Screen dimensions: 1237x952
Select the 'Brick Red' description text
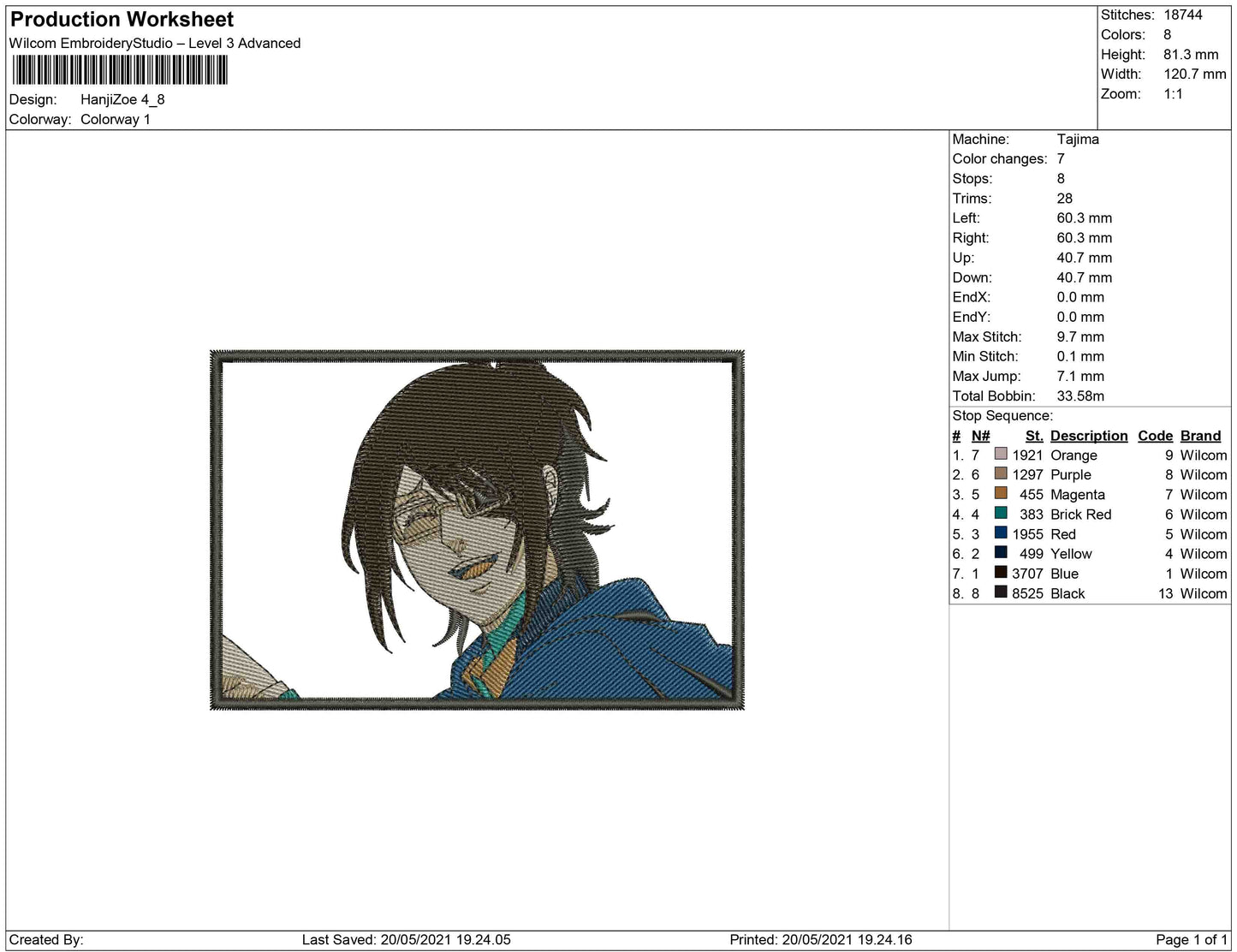click(1080, 514)
